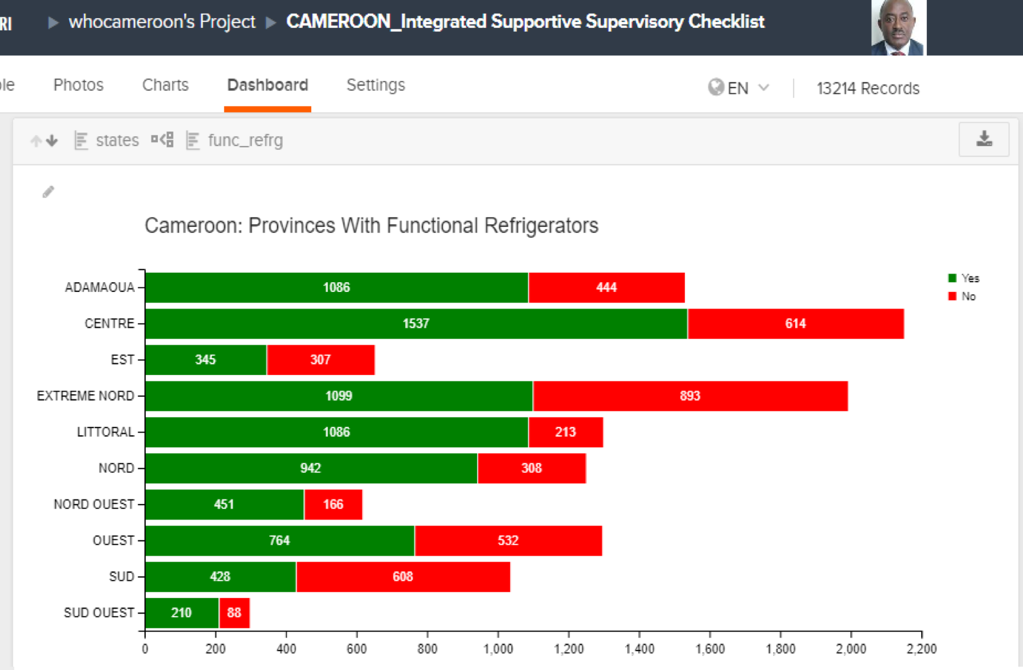Toggle the Yes legend series
Image resolution: width=1023 pixels, height=670 pixels.
point(964,278)
